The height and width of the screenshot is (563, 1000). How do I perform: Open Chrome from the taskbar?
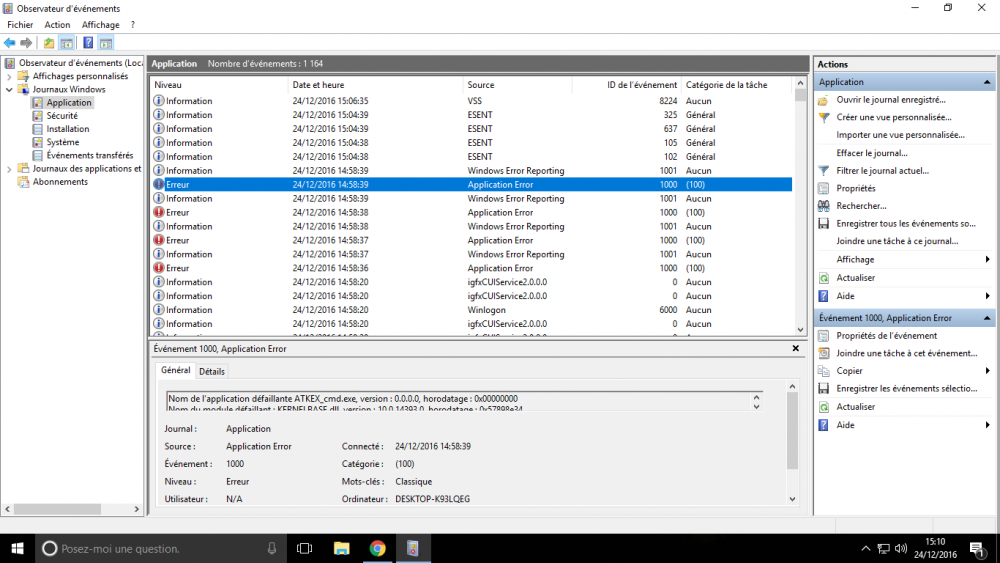click(x=377, y=548)
